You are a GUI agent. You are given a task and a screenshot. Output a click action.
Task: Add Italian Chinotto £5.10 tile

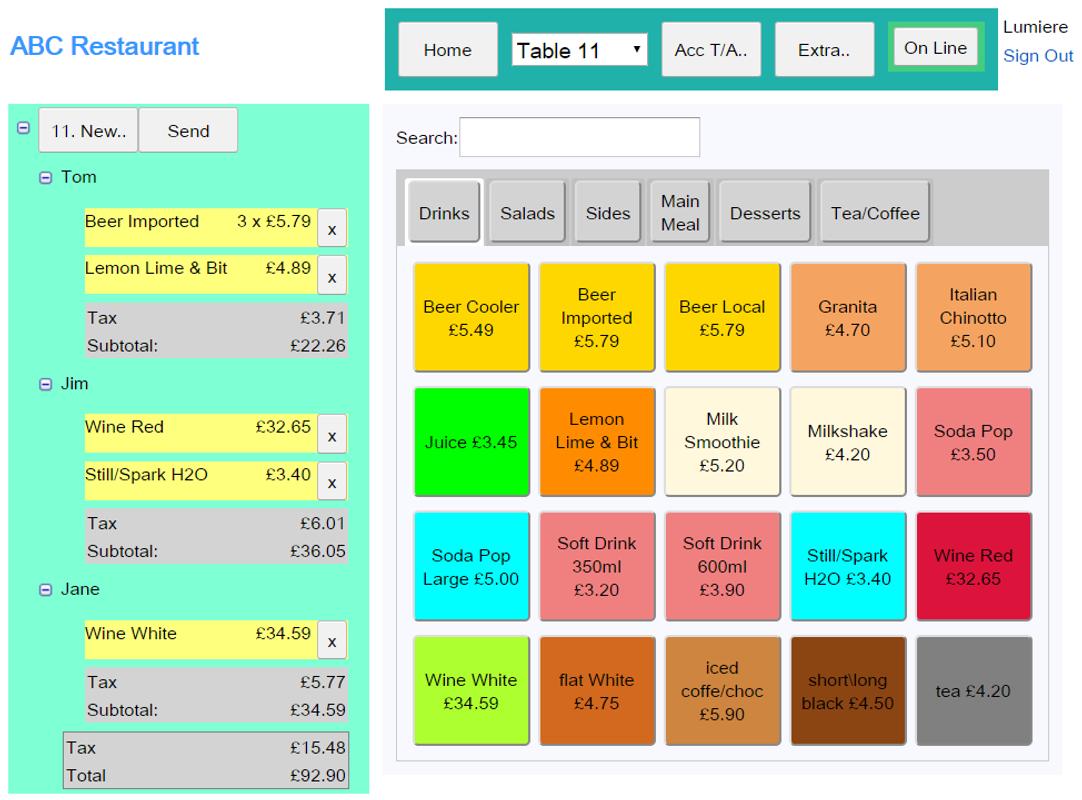(974, 318)
